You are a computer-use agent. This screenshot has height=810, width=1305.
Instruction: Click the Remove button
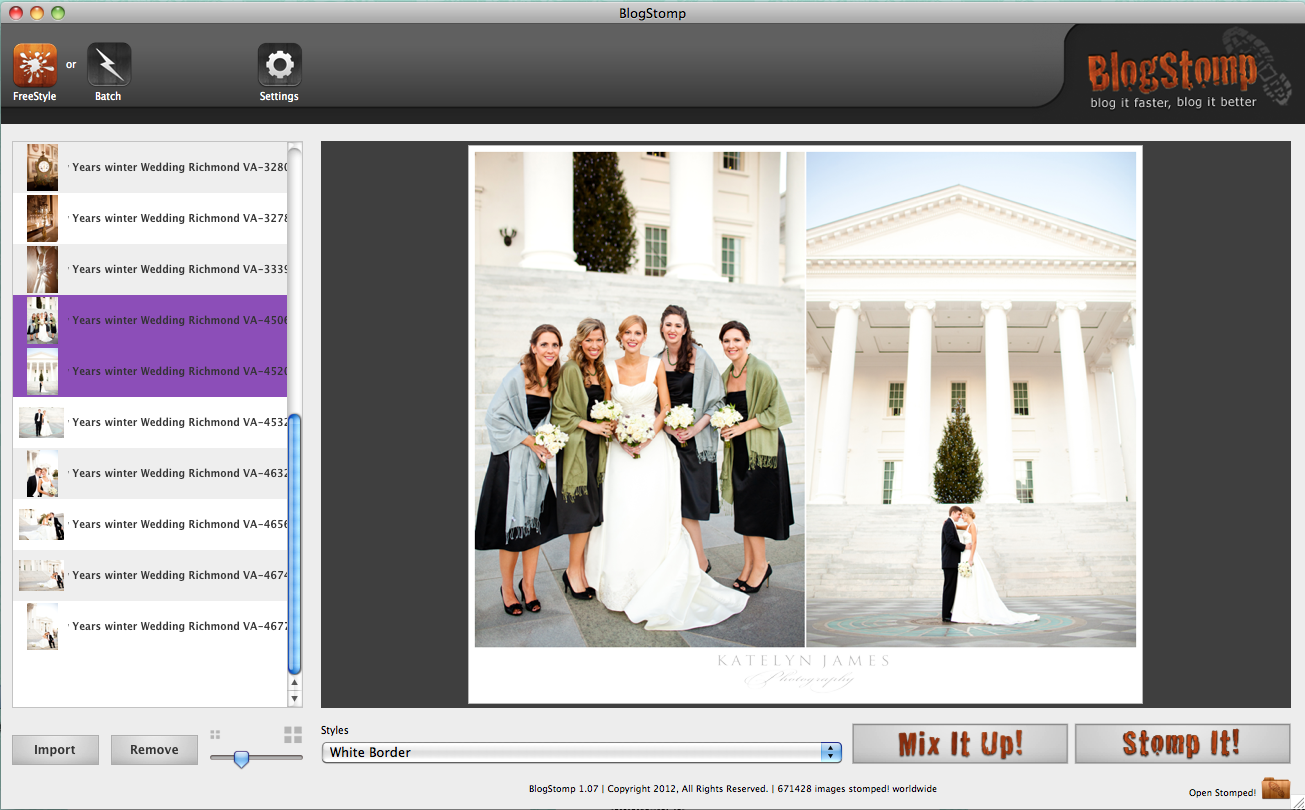(154, 750)
